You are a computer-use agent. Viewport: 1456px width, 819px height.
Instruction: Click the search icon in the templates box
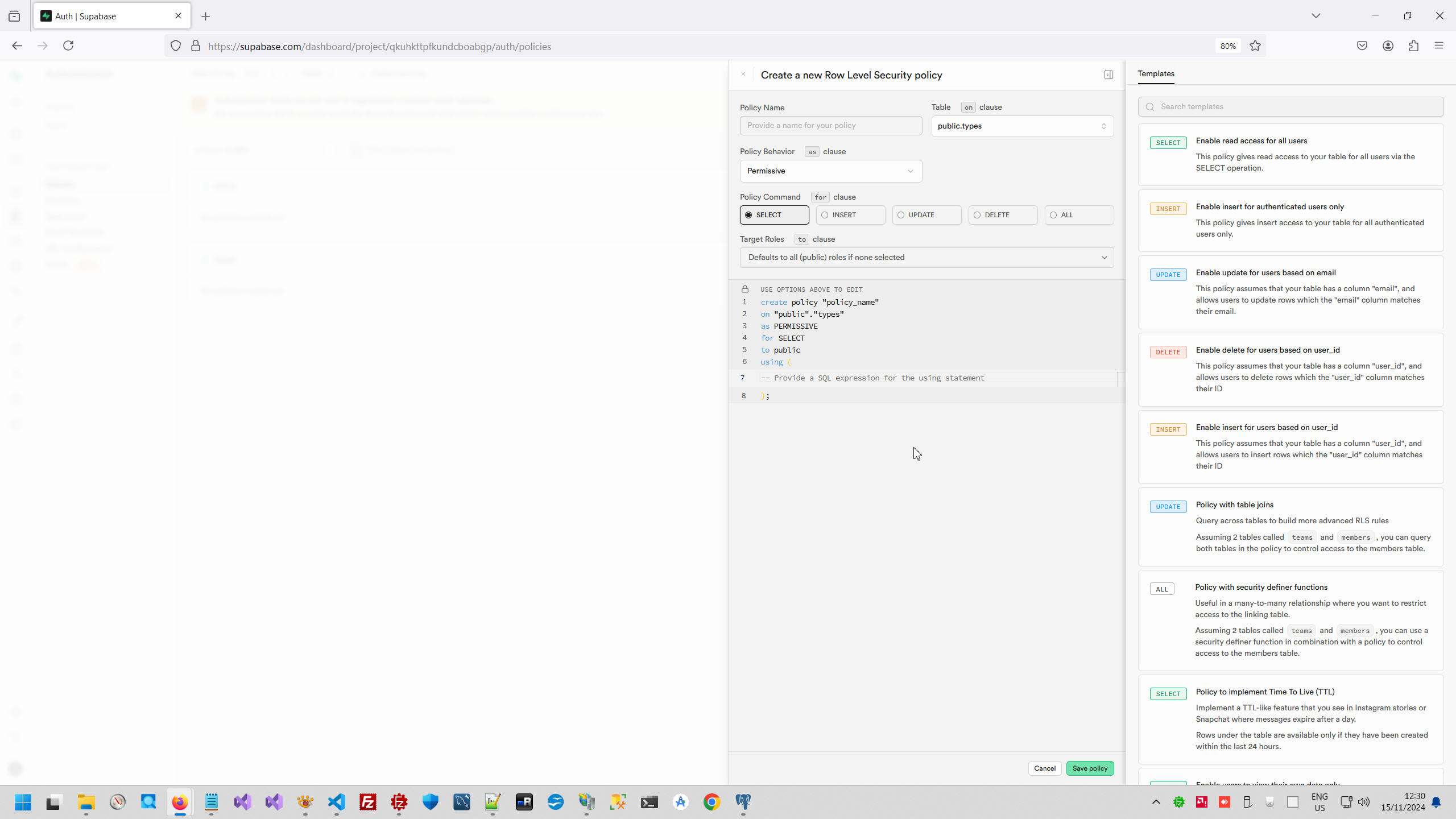[1150, 107]
